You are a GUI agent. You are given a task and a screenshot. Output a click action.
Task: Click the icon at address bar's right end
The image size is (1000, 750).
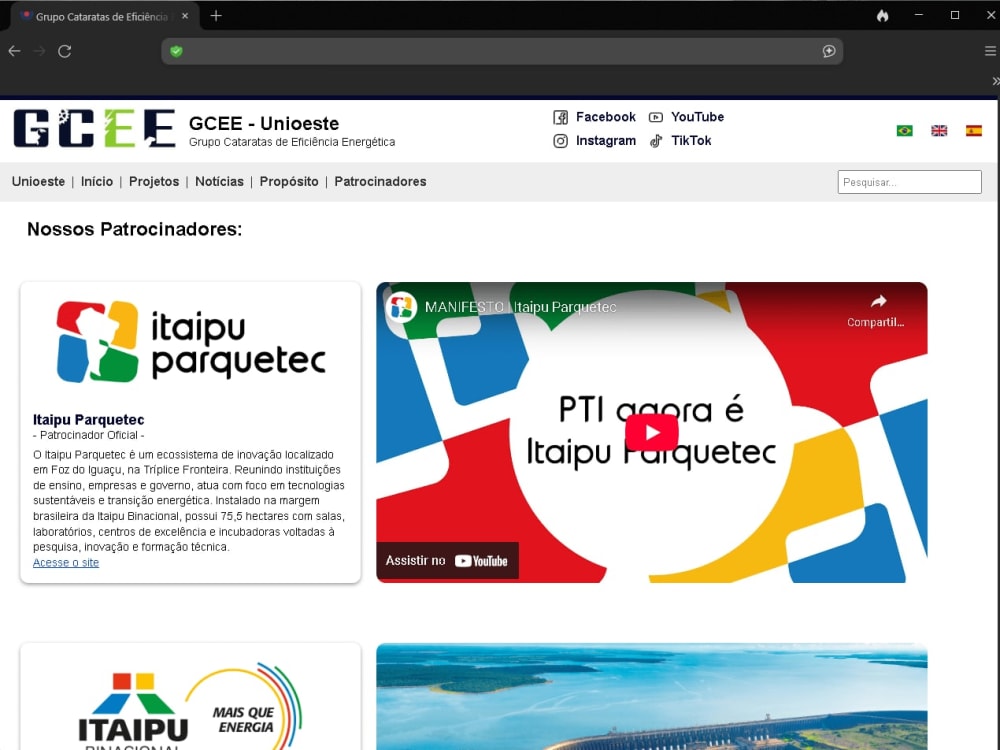[x=829, y=51]
